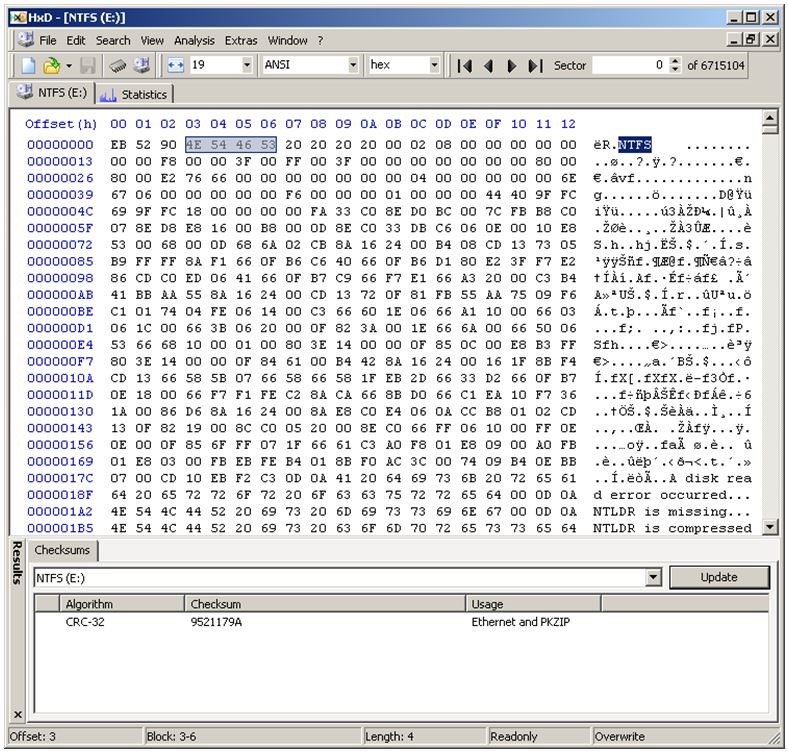Open the hex offset base dropdown
Viewport: 788px width, 752px height.
pyautogui.click(x=434, y=66)
